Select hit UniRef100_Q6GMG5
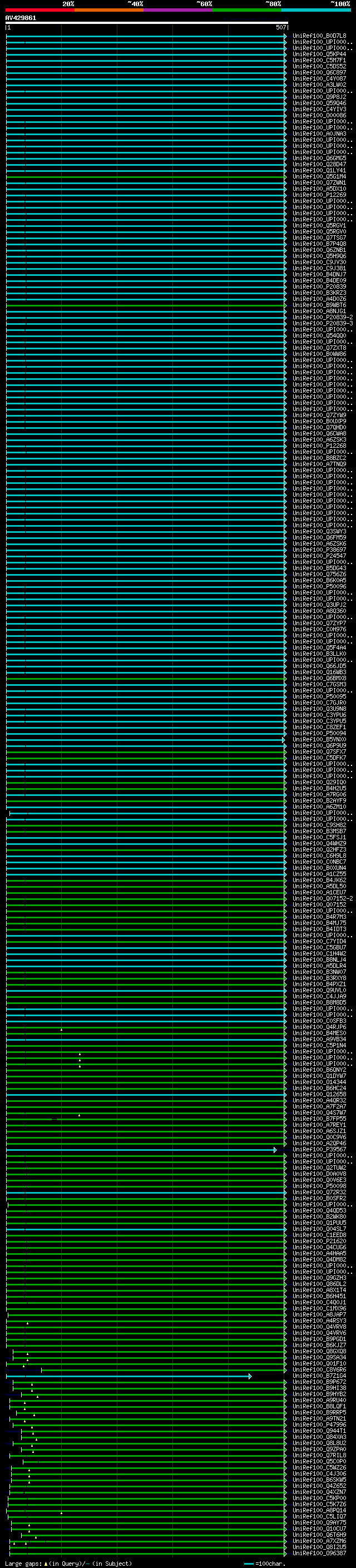This screenshot has width=356, height=1568. (319, 159)
